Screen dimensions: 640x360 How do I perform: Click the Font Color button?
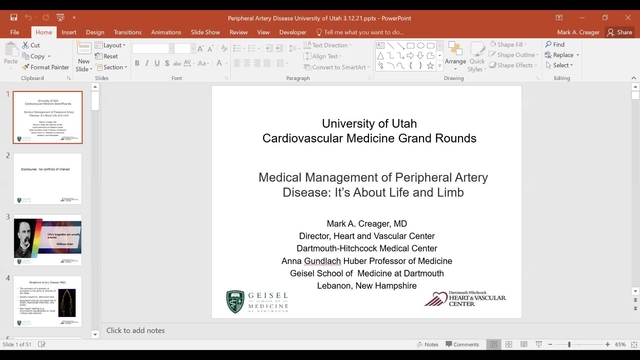click(x=219, y=63)
